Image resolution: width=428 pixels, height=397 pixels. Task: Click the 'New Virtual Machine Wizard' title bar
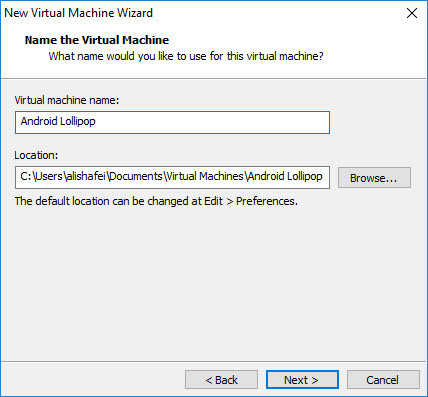(x=78, y=13)
